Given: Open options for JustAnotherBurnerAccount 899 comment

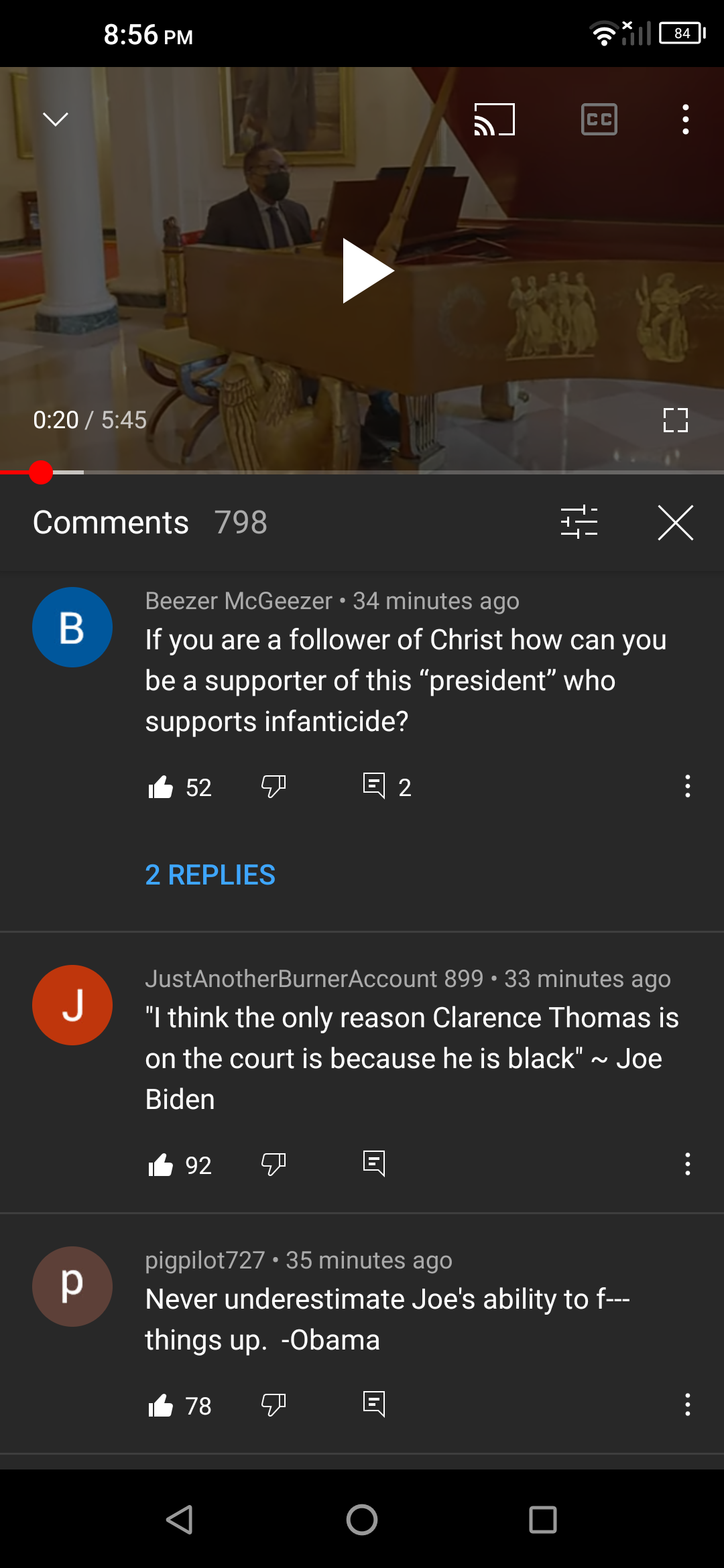Looking at the screenshot, I should [687, 1164].
